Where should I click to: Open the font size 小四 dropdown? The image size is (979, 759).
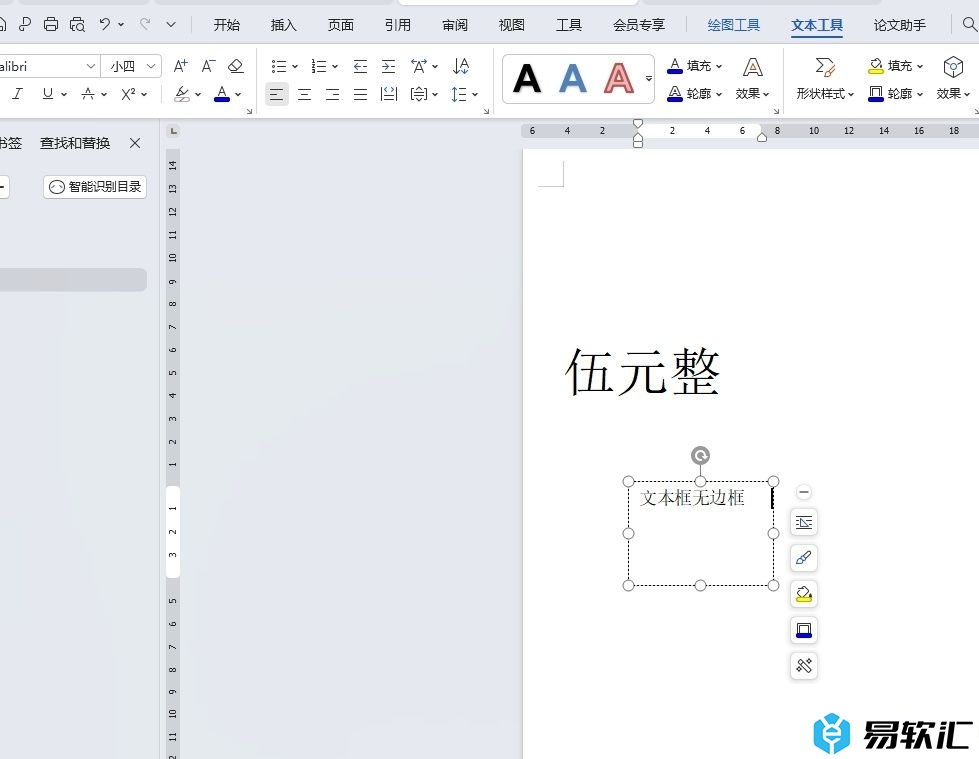(150, 66)
